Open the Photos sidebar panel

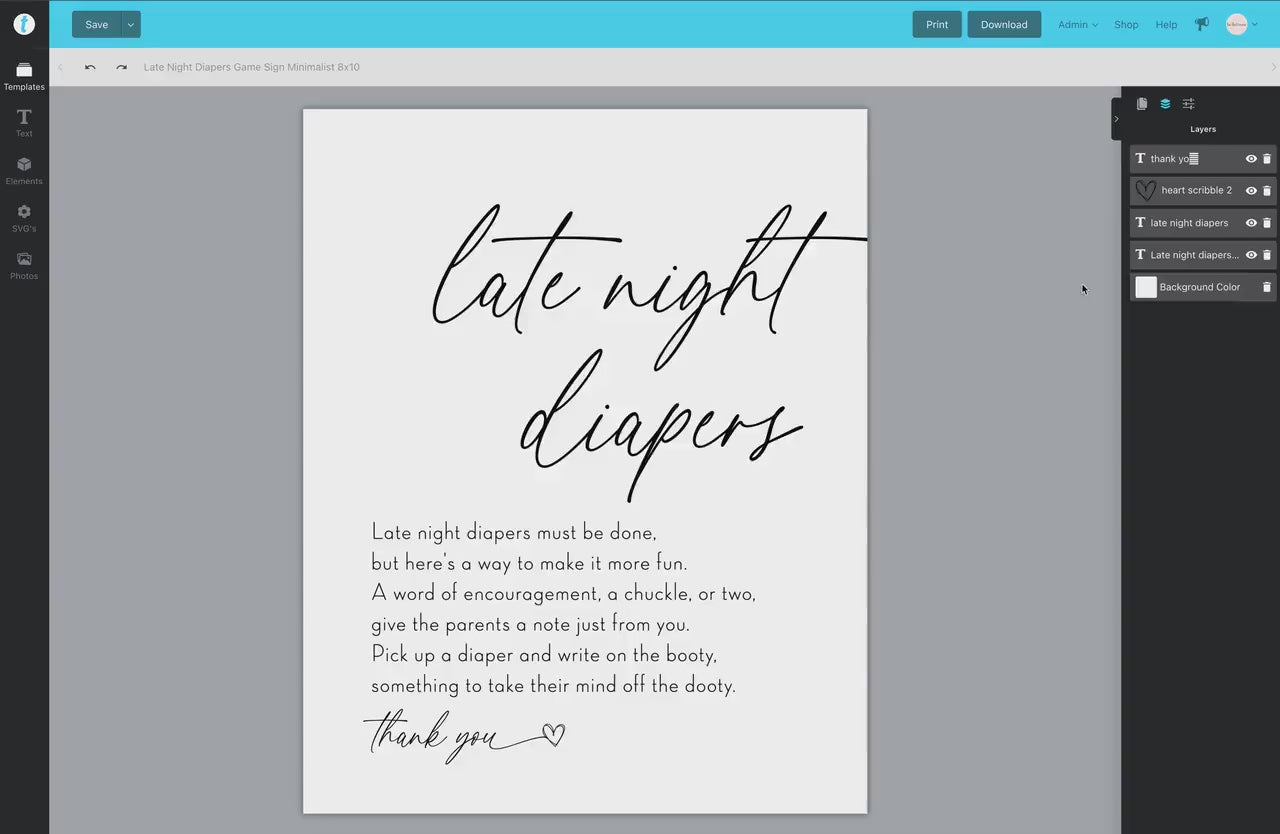point(24,266)
